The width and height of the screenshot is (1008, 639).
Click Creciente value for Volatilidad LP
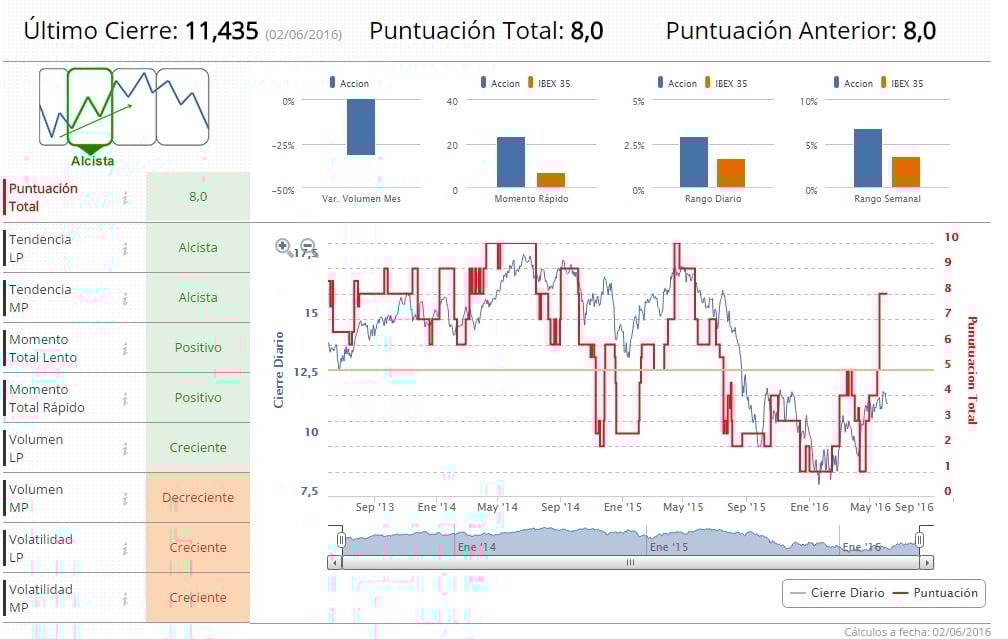[x=198, y=548]
